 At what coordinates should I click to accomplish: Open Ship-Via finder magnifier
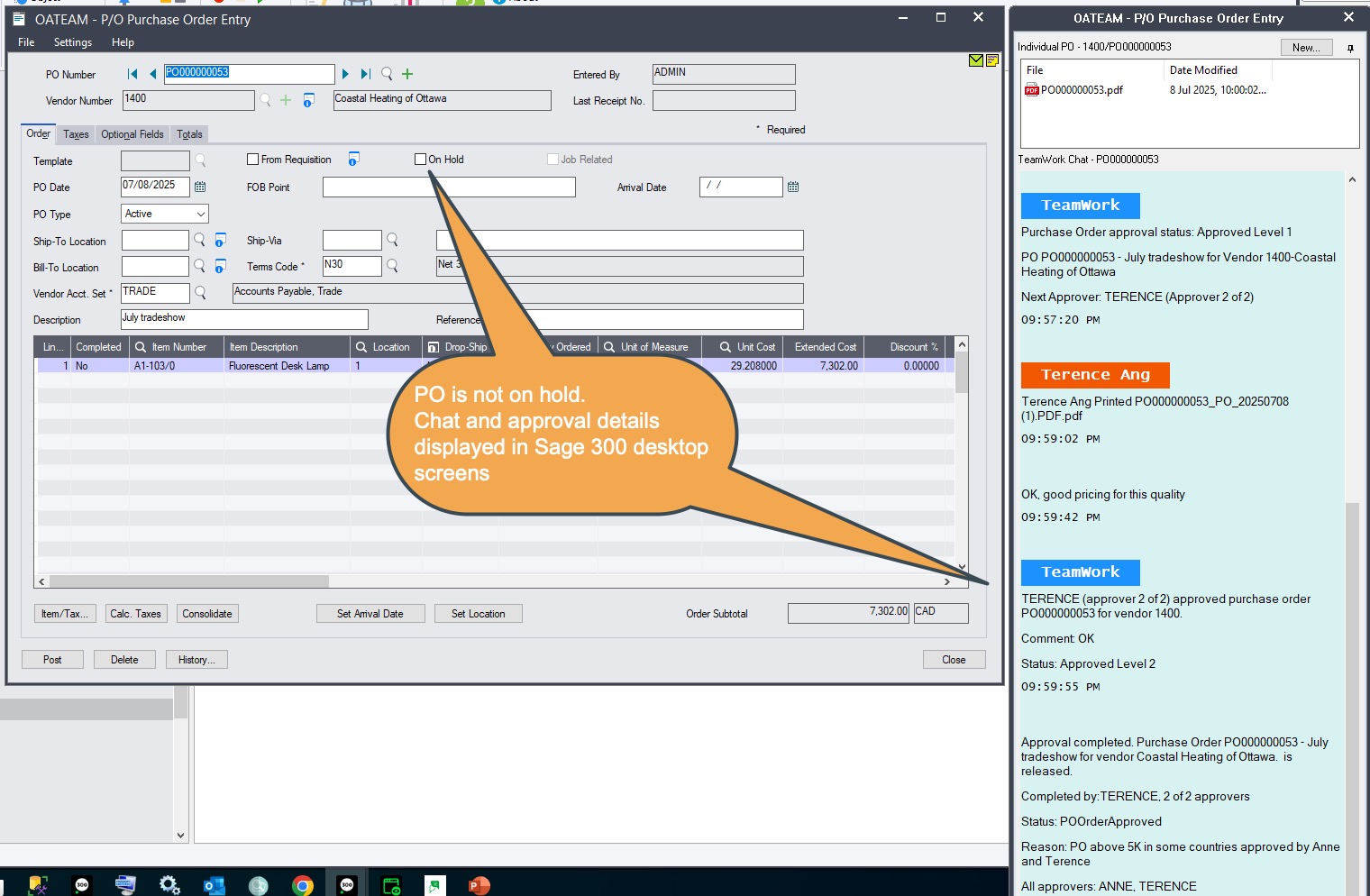click(x=392, y=240)
